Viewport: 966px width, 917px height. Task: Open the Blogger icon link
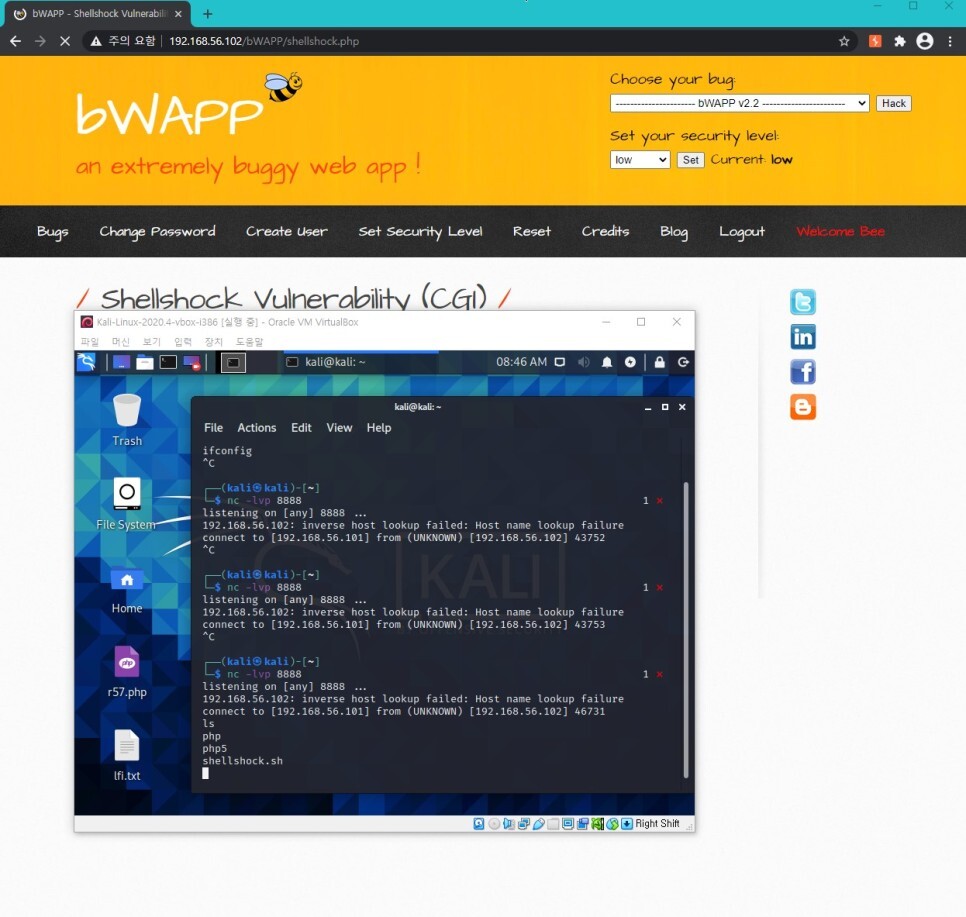(803, 407)
